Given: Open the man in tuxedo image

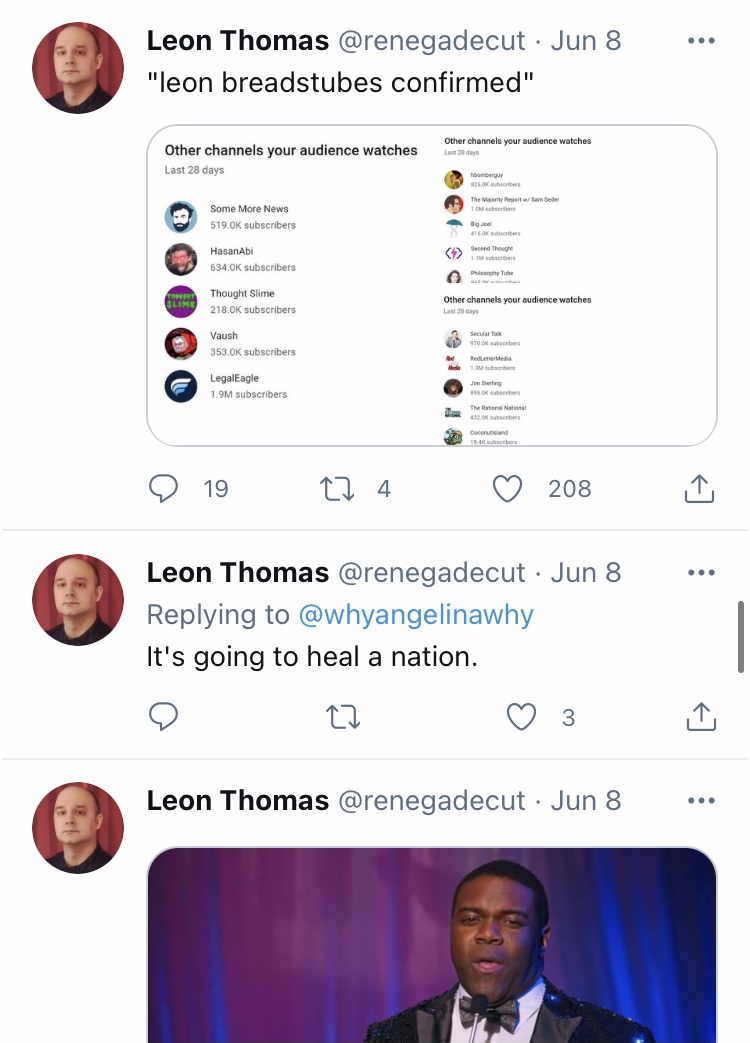Looking at the screenshot, I should [x=432, y=945].
